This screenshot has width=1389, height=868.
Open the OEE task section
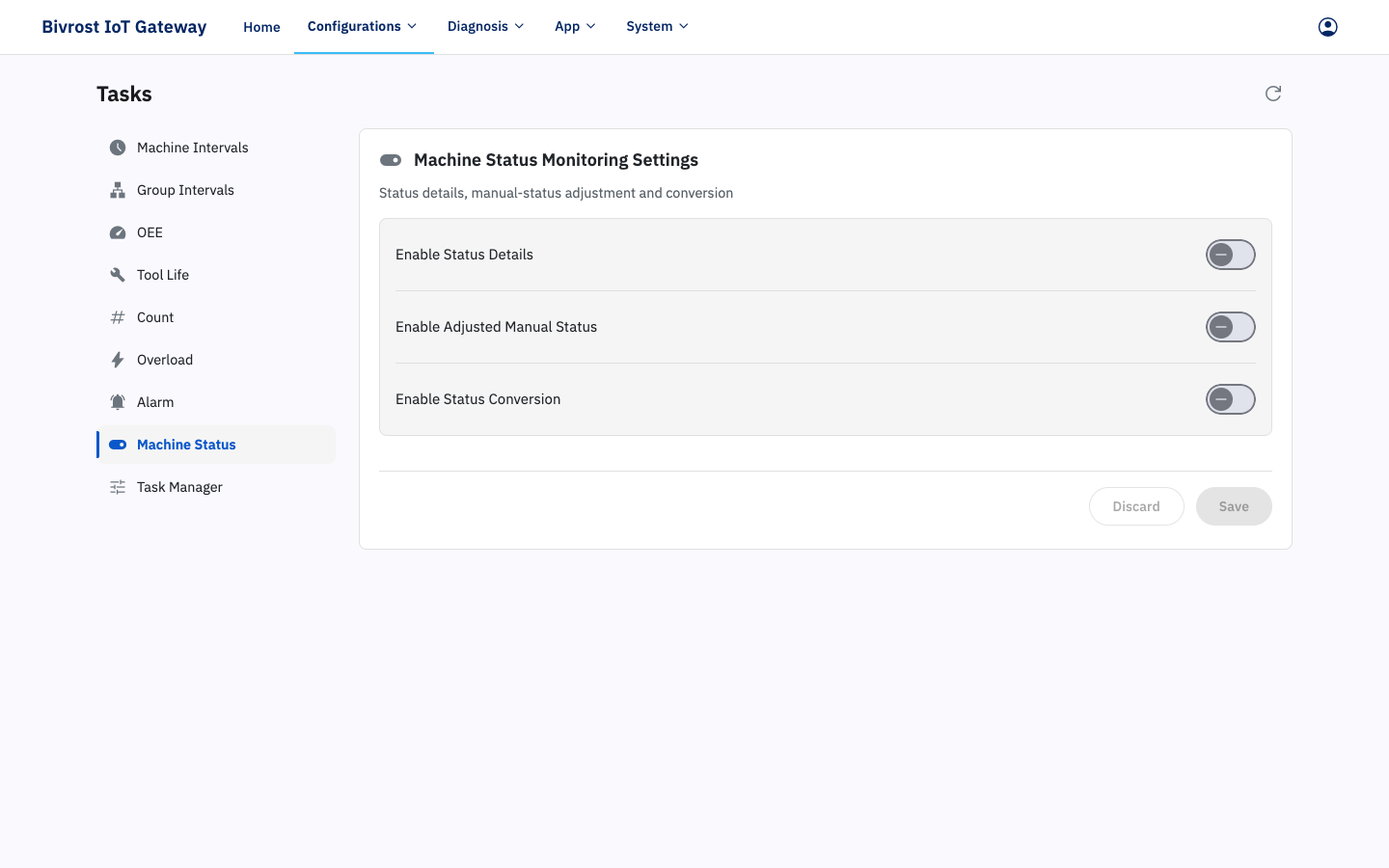point(216,232)
